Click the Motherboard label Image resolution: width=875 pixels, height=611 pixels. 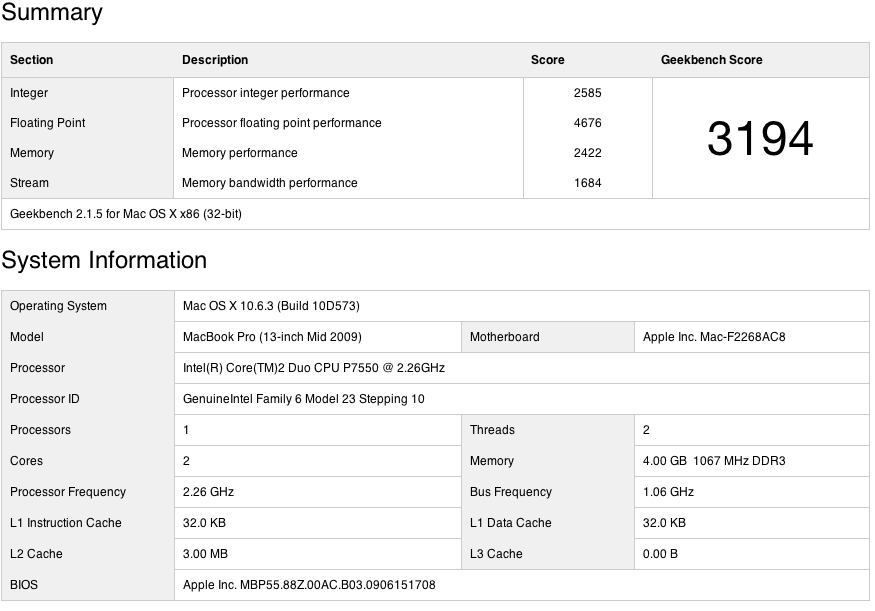504,337
